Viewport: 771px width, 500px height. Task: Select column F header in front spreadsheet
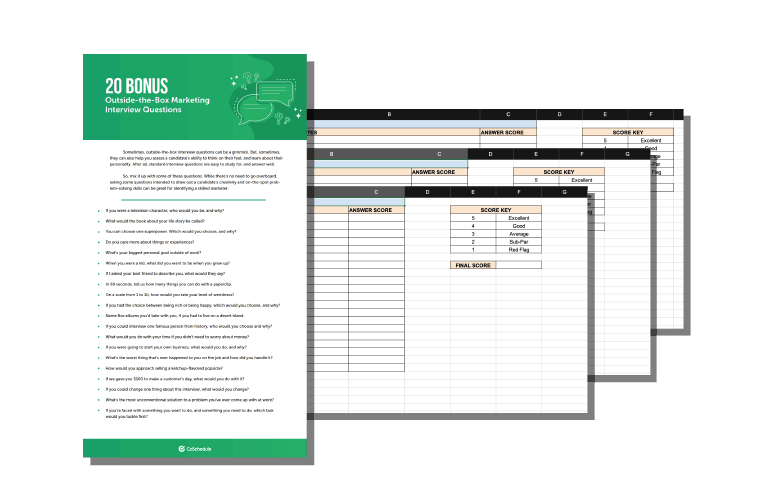(x=519, y=192)
